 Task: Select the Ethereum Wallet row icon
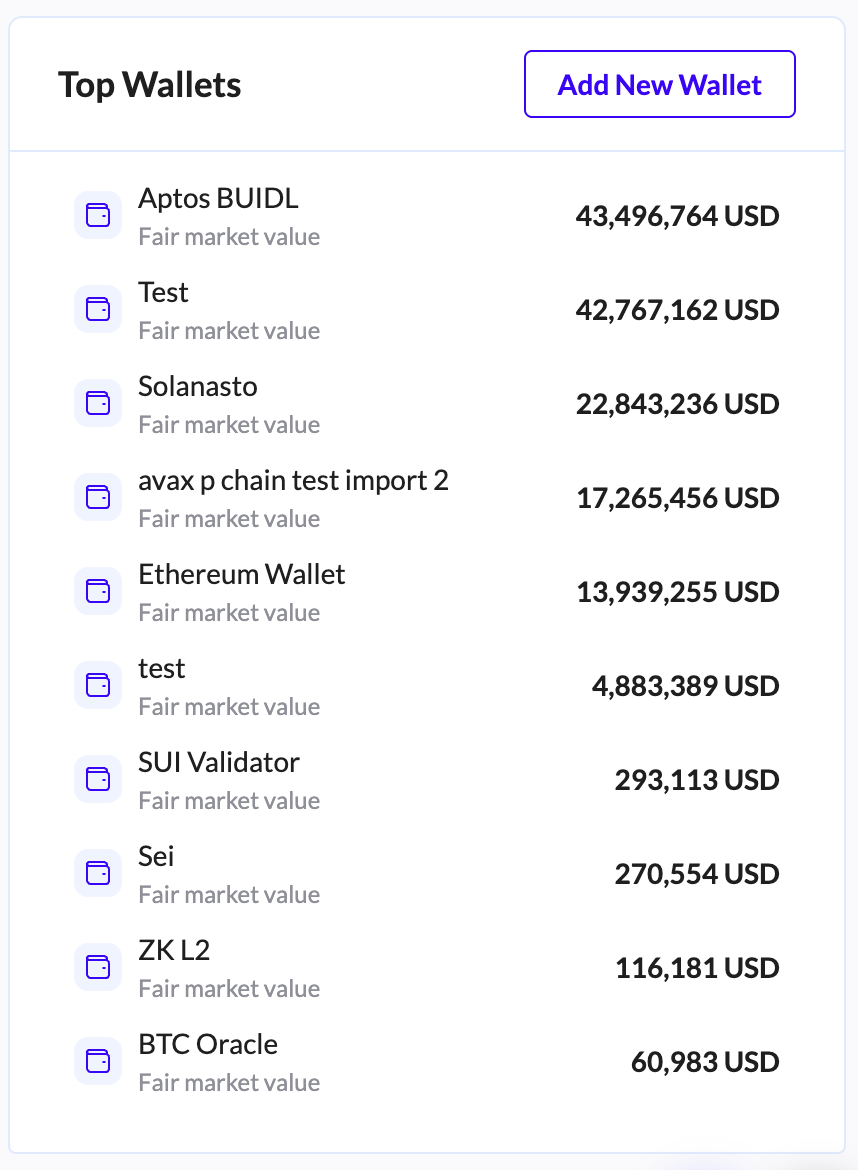pyautogui.click(x=98, y=592)
